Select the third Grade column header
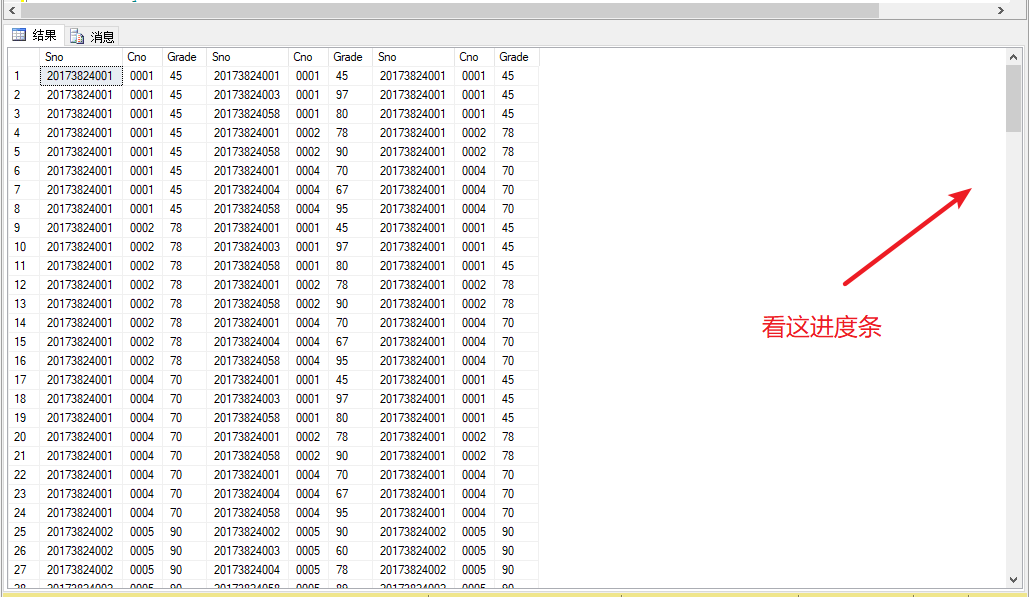Image resolution: width=1029 pixels, height=597 pixels. [516, 57]
